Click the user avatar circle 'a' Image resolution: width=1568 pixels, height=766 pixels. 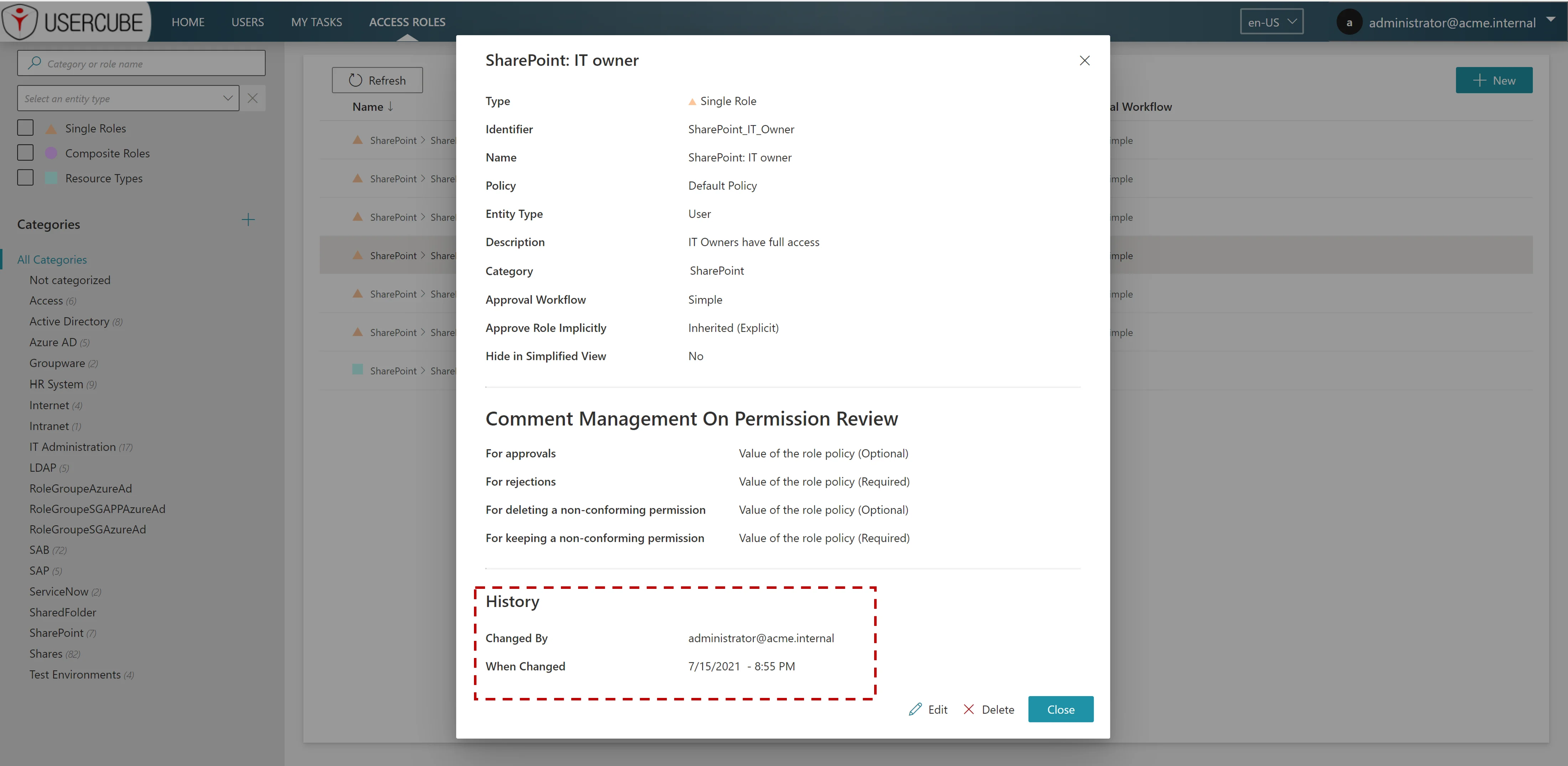click(x=1349, y=22)
